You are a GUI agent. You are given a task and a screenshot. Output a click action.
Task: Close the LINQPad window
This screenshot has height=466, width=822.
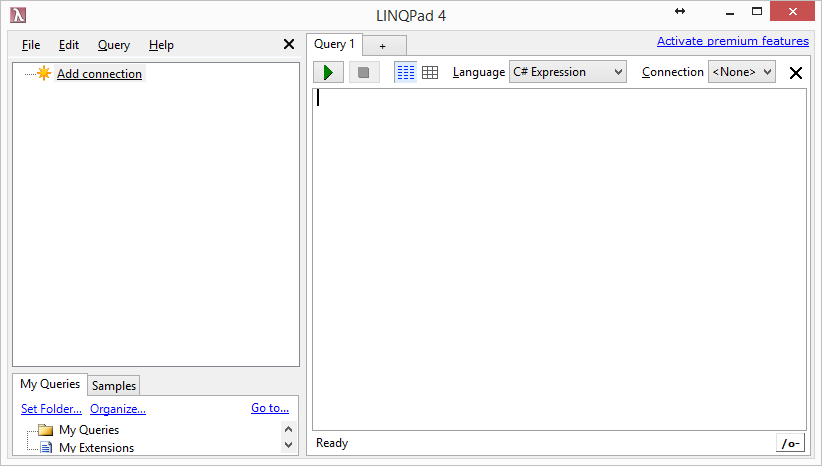coord(792,11)
